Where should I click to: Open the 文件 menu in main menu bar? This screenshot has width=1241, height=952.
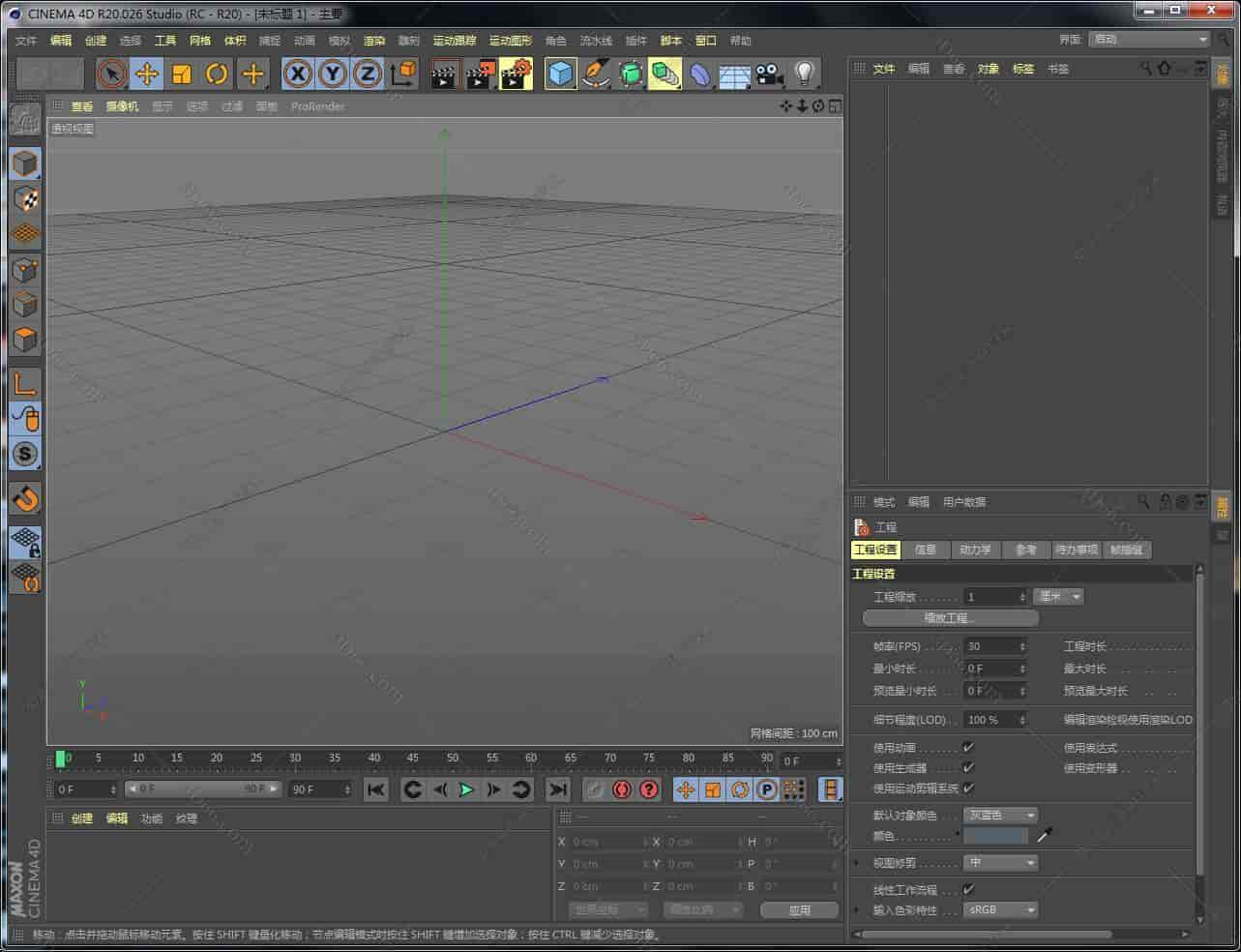point(26,41)
